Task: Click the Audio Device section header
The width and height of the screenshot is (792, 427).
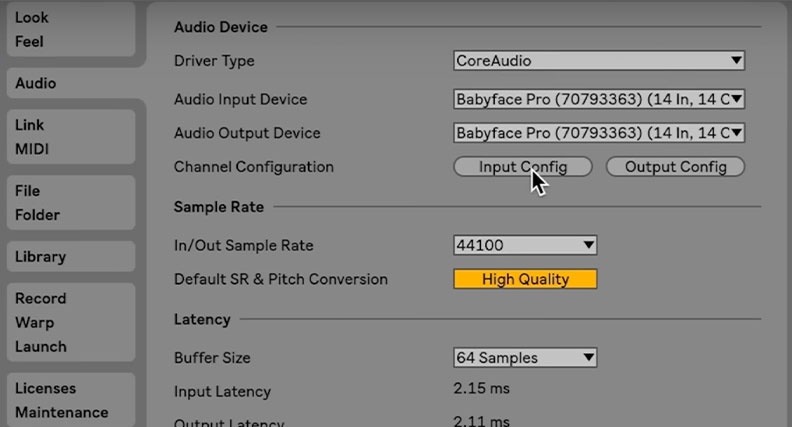Action: click(220, 27)
